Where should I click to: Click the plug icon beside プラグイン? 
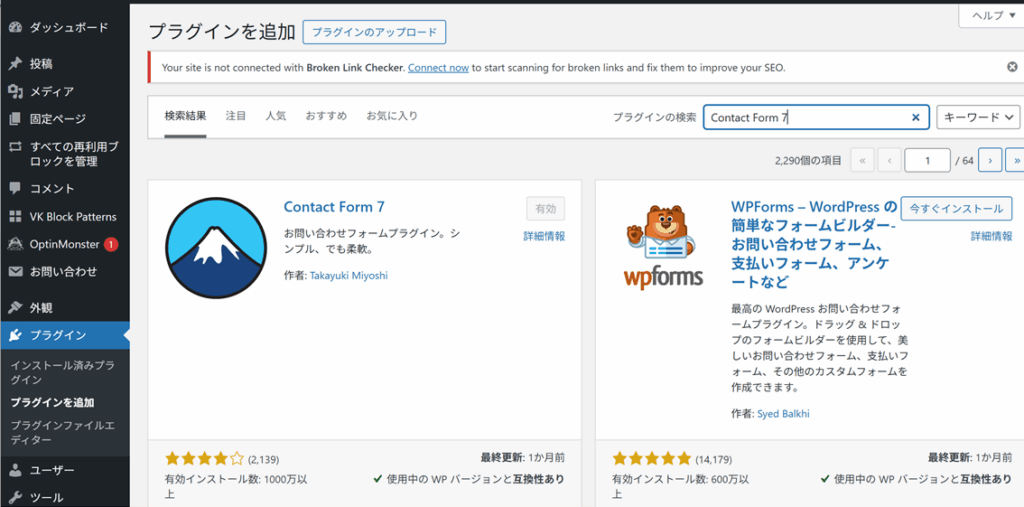[x=16, y=335]
